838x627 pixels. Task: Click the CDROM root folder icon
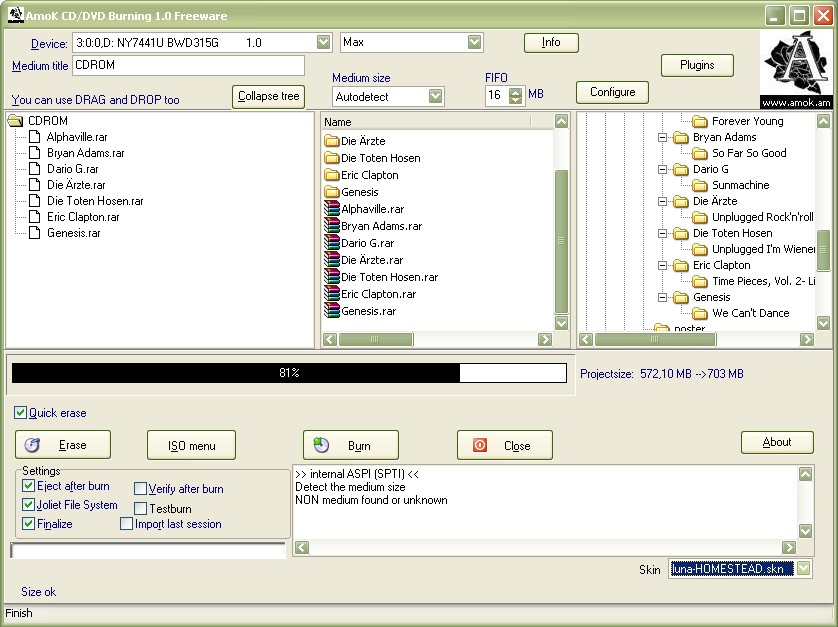click(x=15, y=121)
